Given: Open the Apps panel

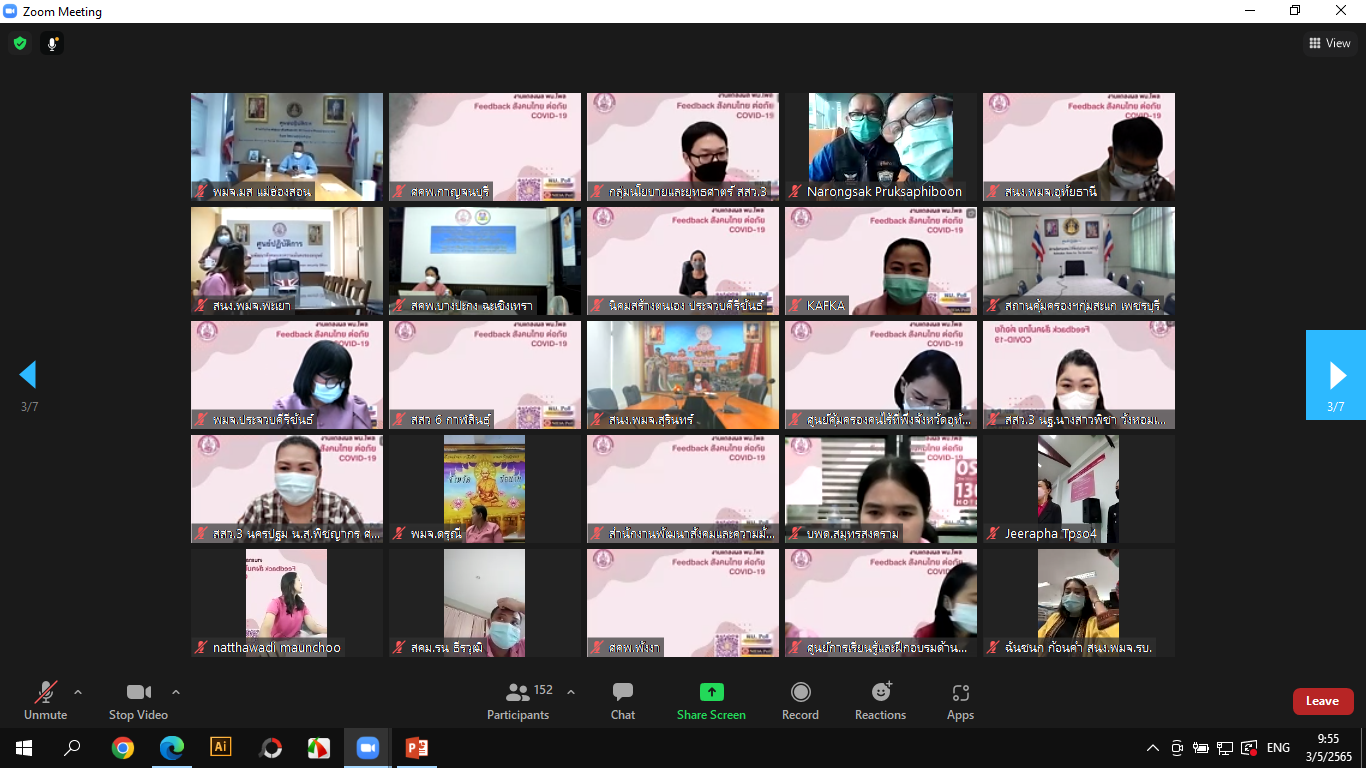Looking at the screenshot, I should (x=960, y=701).
